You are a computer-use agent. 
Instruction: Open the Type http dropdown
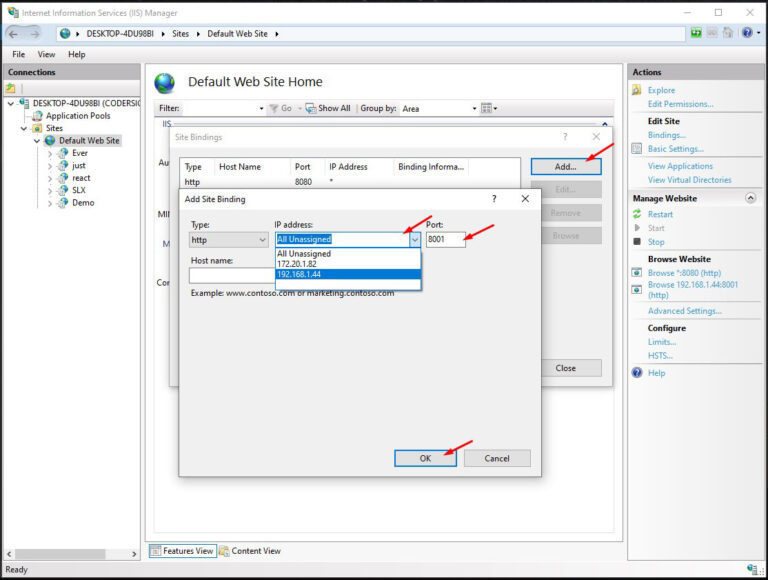pos(229,240)
